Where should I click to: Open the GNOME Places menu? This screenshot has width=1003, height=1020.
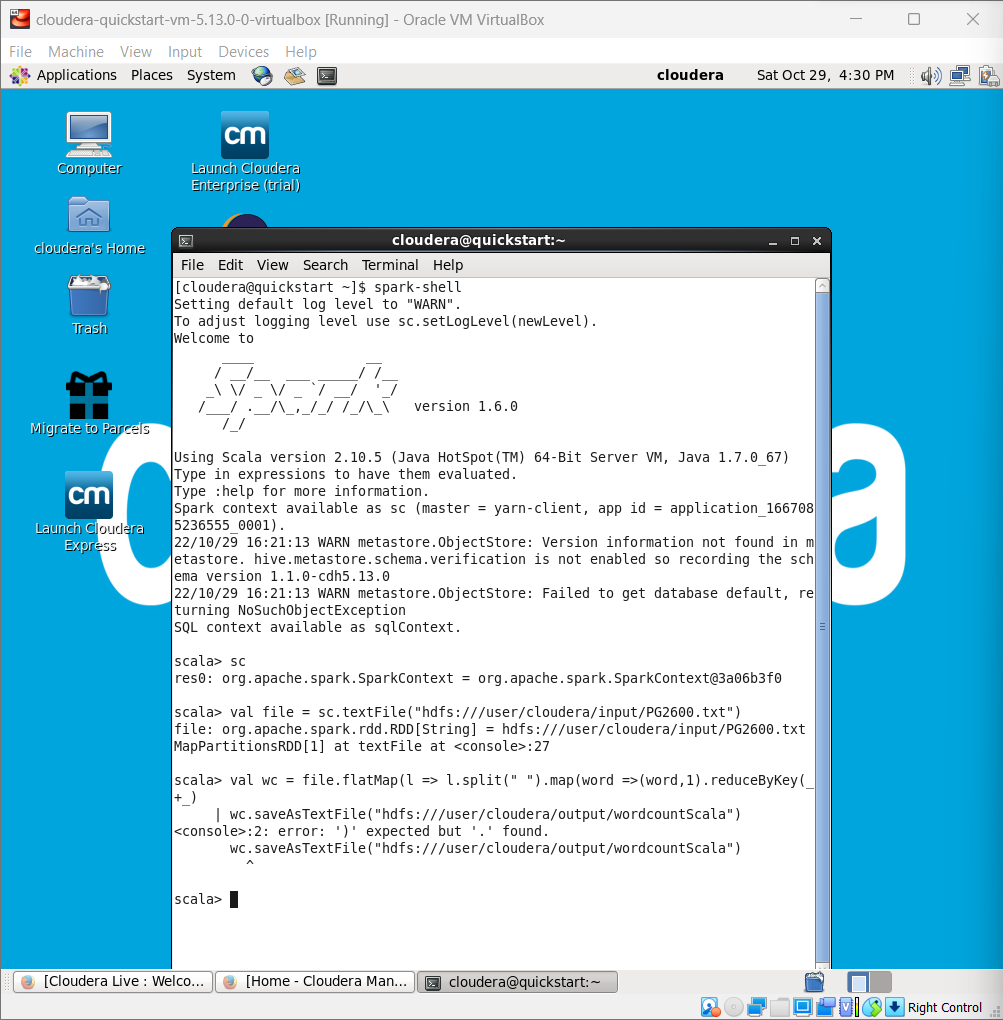[152, 75]
